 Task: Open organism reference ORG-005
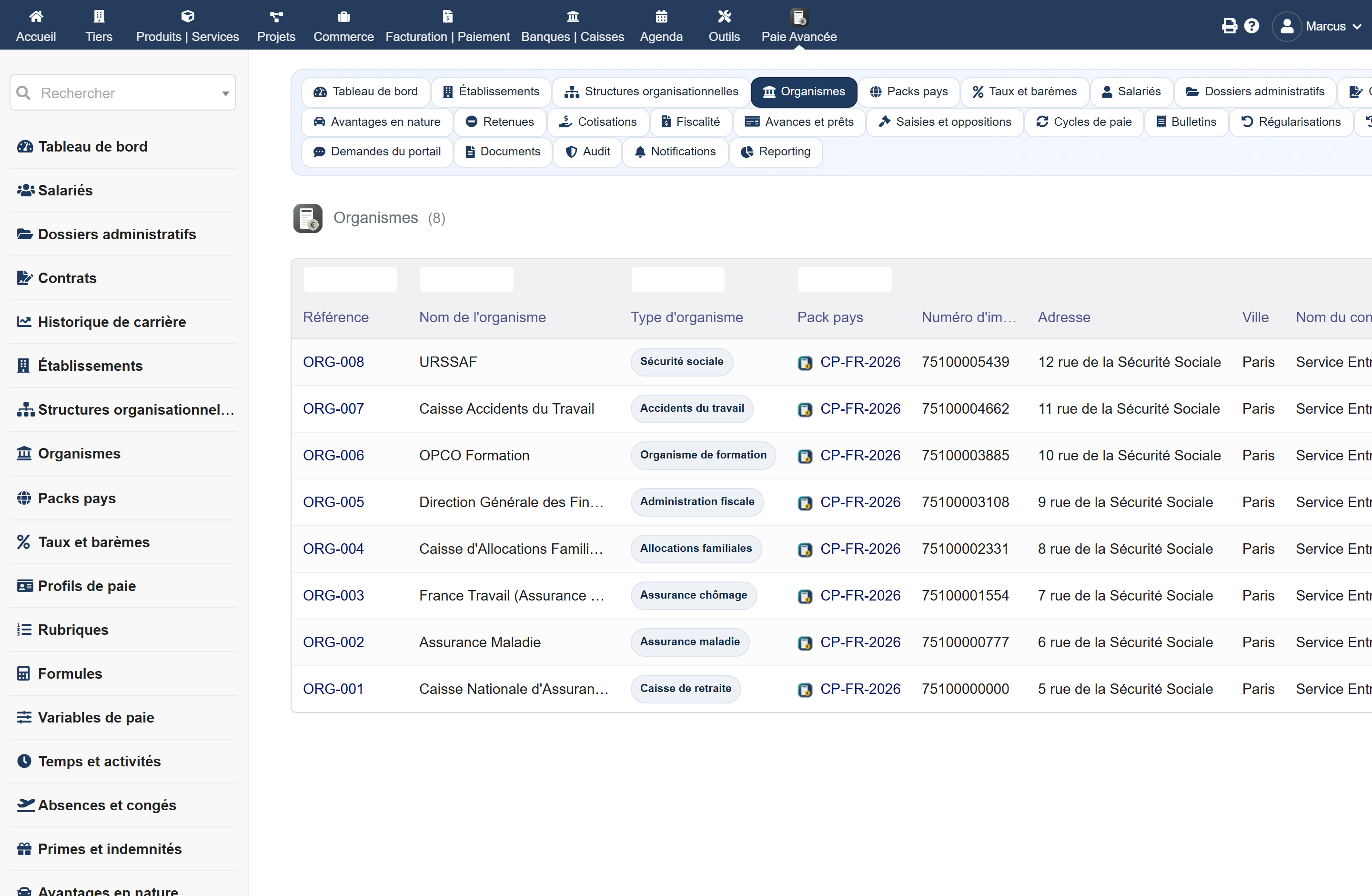coord(333,502)
